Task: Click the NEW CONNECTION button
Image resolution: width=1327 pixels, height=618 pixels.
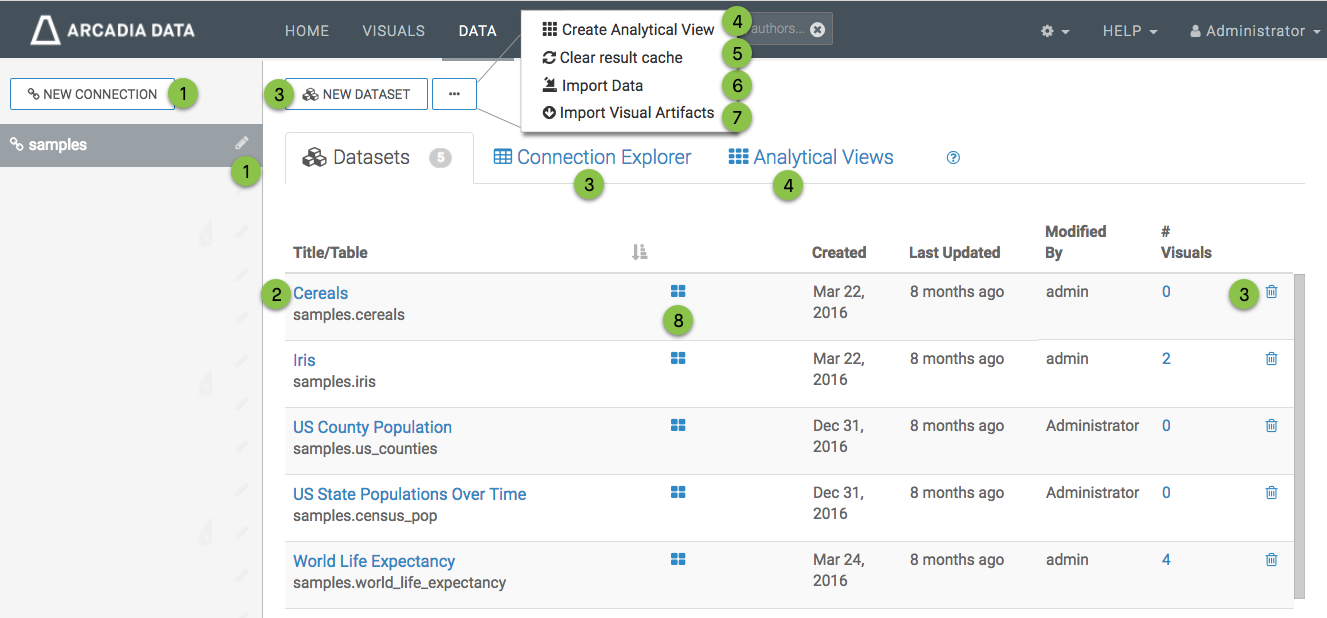Action: (x=92, y=94)
